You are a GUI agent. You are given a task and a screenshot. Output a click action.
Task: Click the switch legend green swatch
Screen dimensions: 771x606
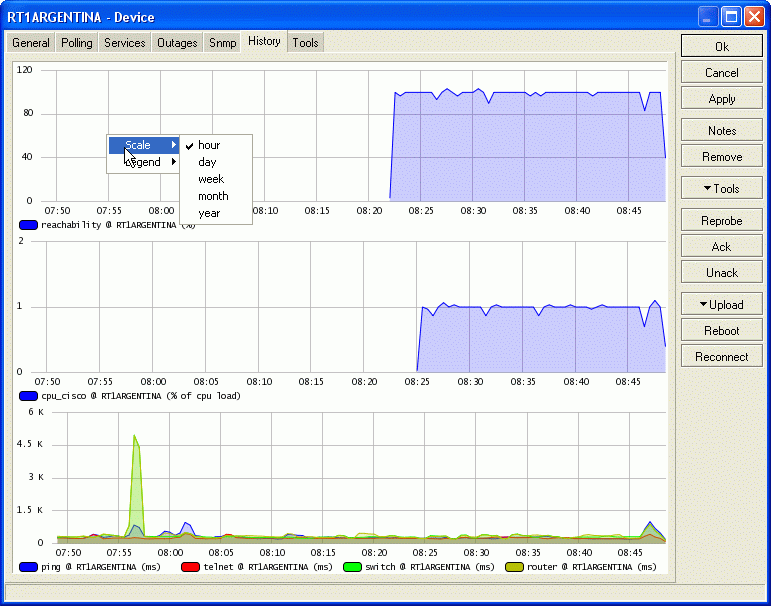[x=352, y=567]
